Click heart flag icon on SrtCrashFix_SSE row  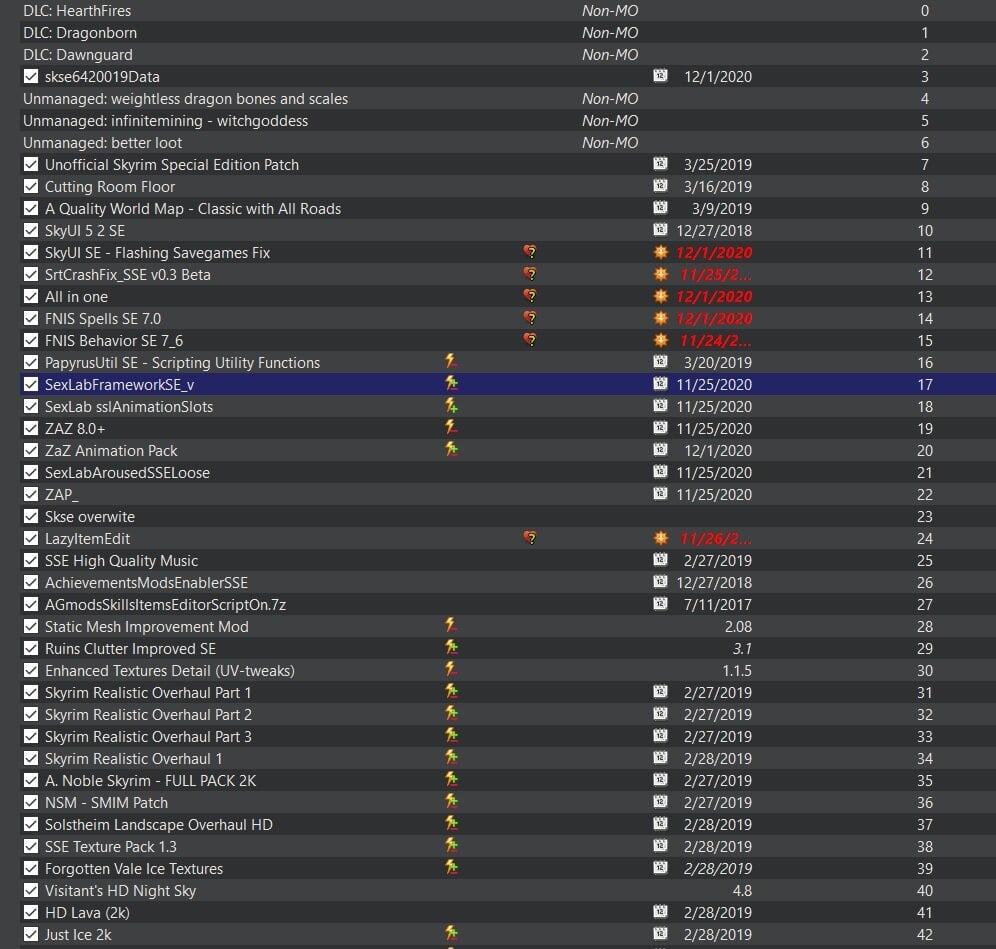[x=530, y=274]
